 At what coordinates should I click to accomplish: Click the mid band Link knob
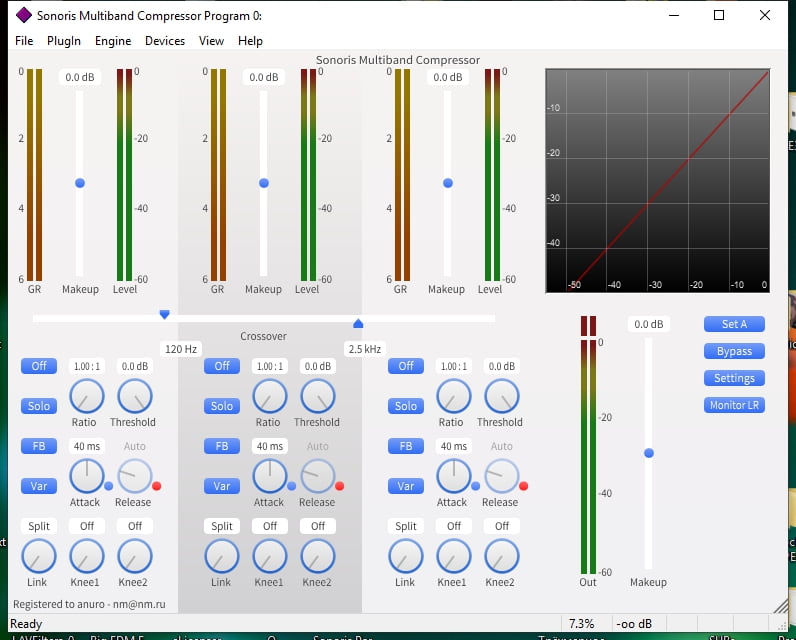point(222,556)
